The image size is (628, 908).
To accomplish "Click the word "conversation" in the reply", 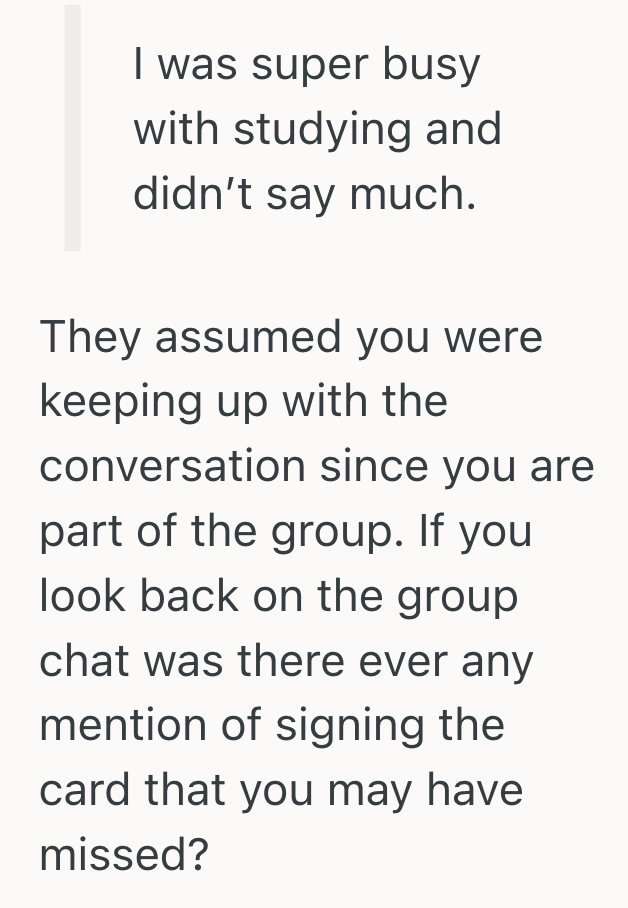I will click(x=173, y=467).
